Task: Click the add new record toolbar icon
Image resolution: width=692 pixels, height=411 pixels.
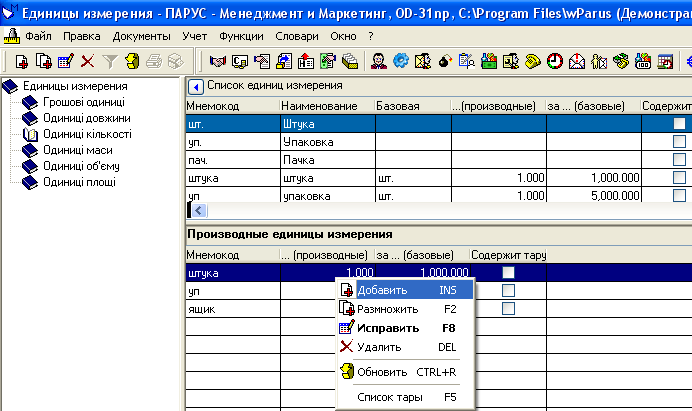Action: [x=21, y=61]
